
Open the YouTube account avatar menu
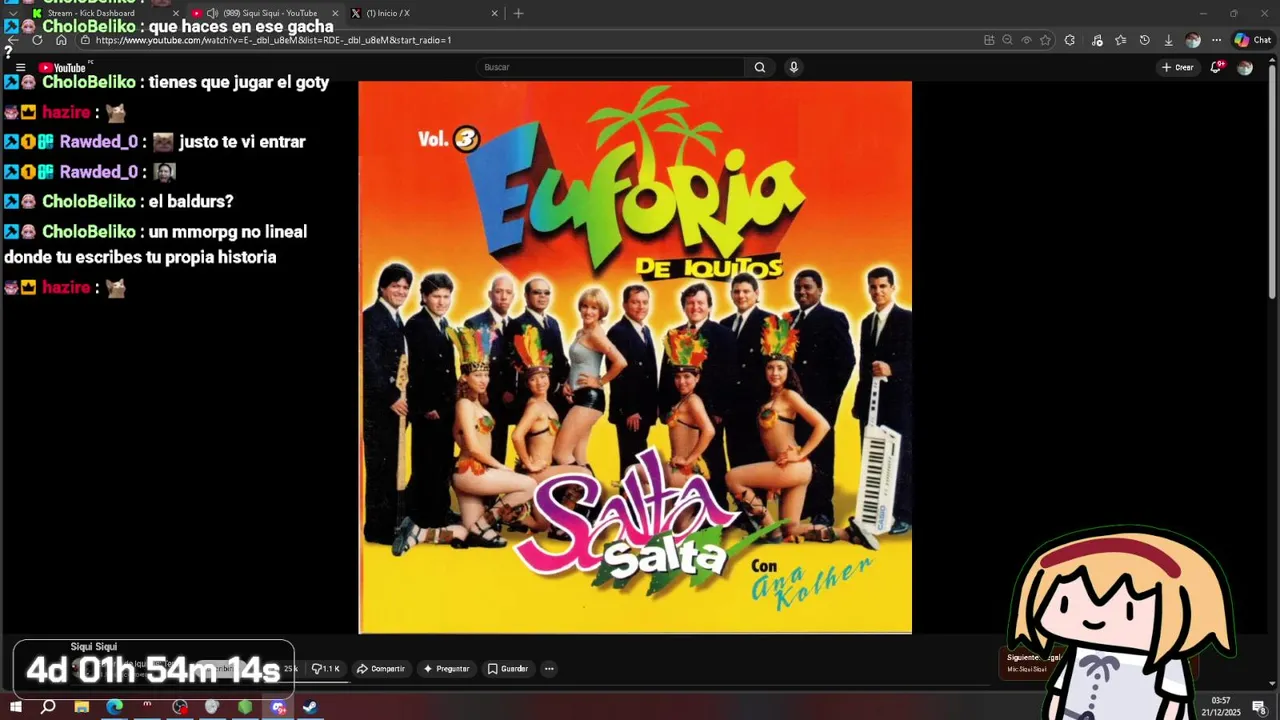coord(1245,67)
